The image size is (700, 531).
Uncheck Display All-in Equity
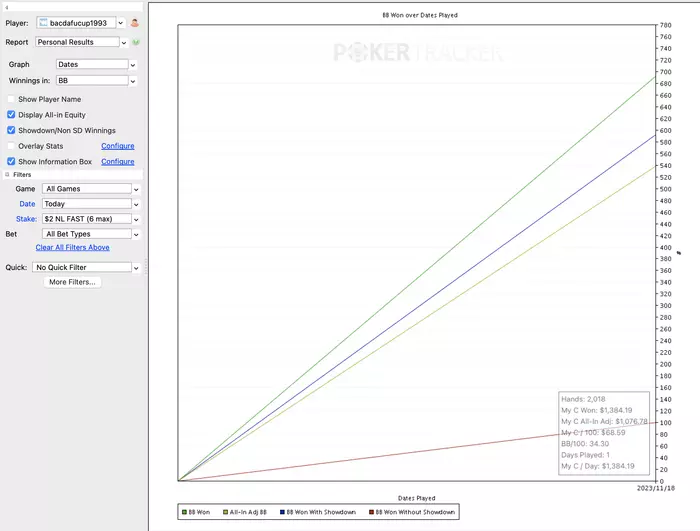11,115
